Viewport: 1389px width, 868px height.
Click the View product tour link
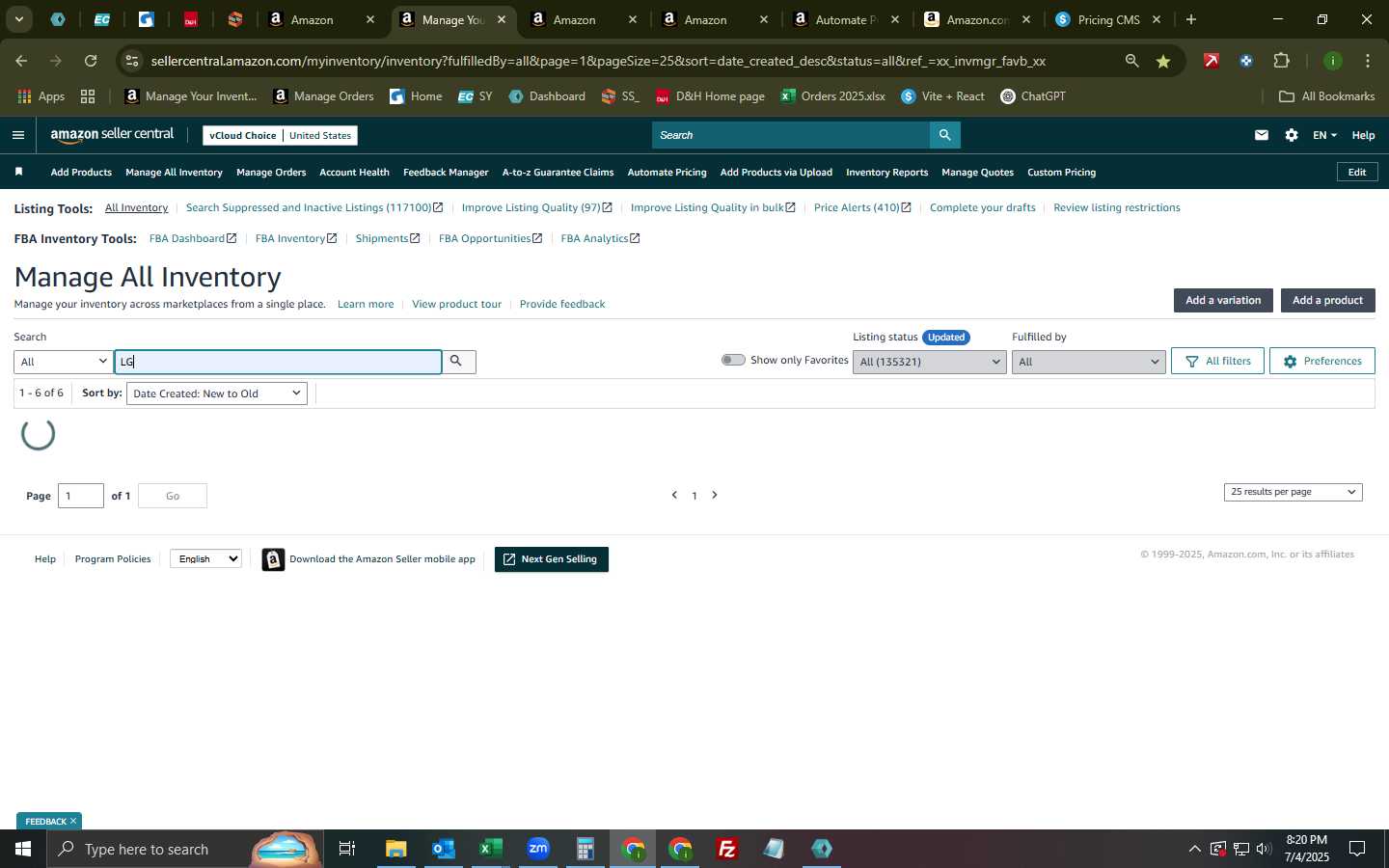pyautogui.click(x=456, y=304)
